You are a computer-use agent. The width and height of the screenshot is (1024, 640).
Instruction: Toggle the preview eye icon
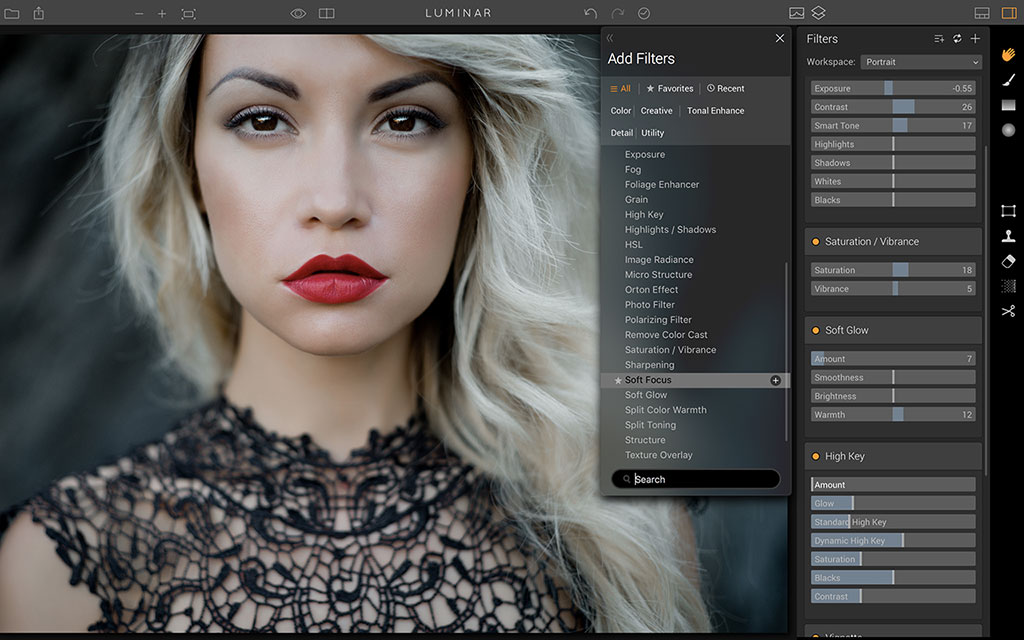pos(298,13)
